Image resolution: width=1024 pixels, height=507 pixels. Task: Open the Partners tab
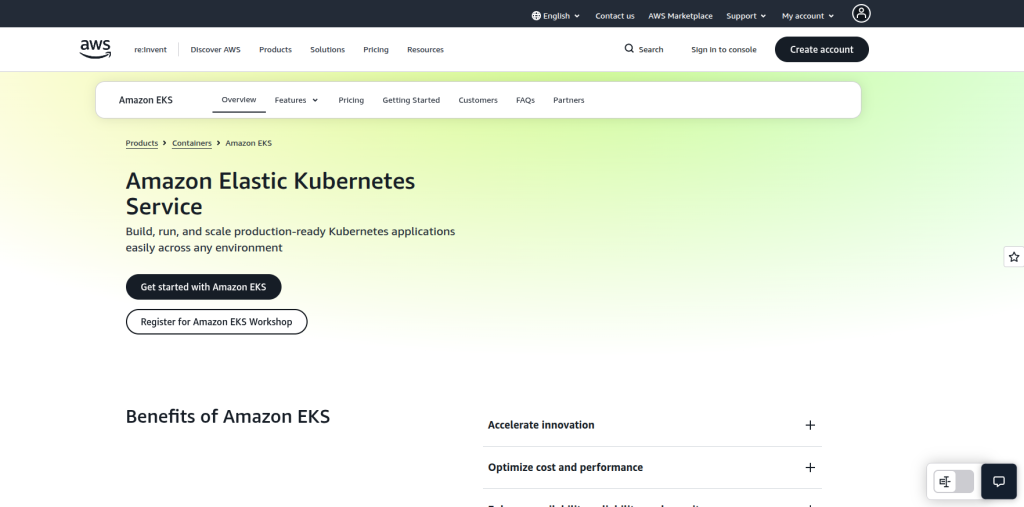569,100
